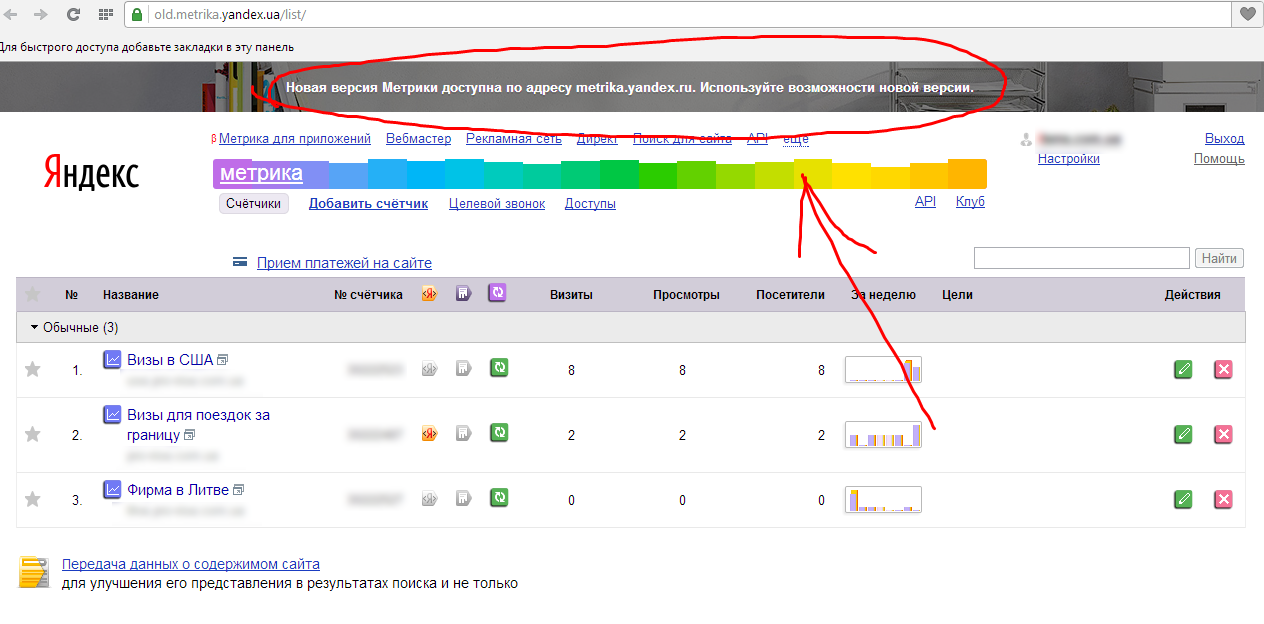The width and height of the screenshot is (1264, 624).
Task: Open the Поиск для сайта link
Action: tap(682, 139)
